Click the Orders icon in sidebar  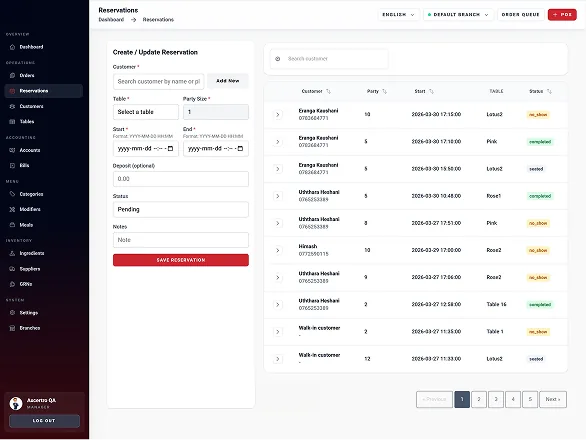[x=12, y=76]
